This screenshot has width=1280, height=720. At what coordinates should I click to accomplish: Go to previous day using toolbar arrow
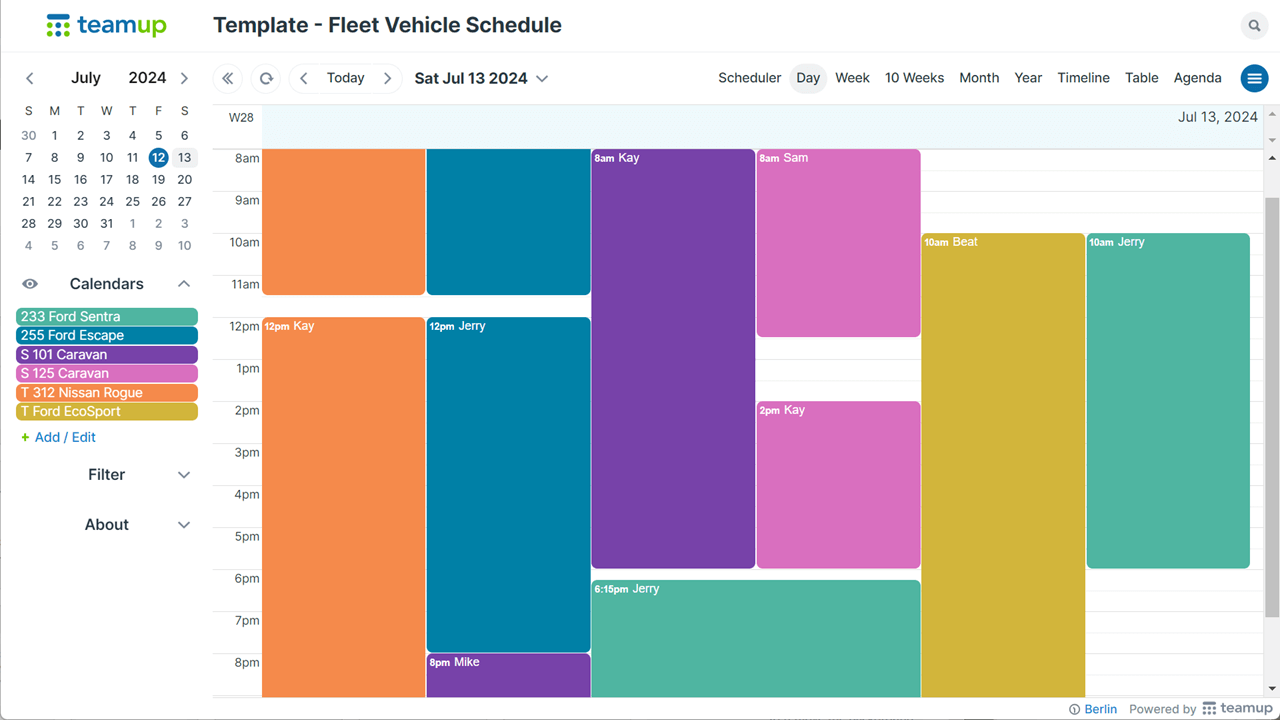point(304,78)
